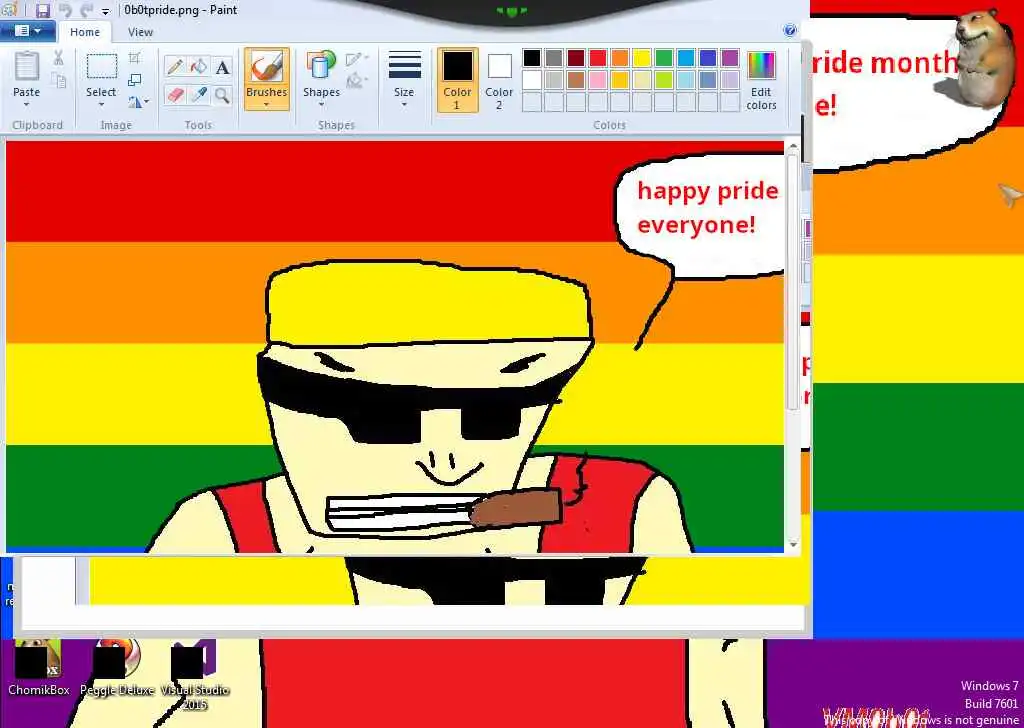Open the Visual Studio 2015 desktop shortcut

coord(195,676)
